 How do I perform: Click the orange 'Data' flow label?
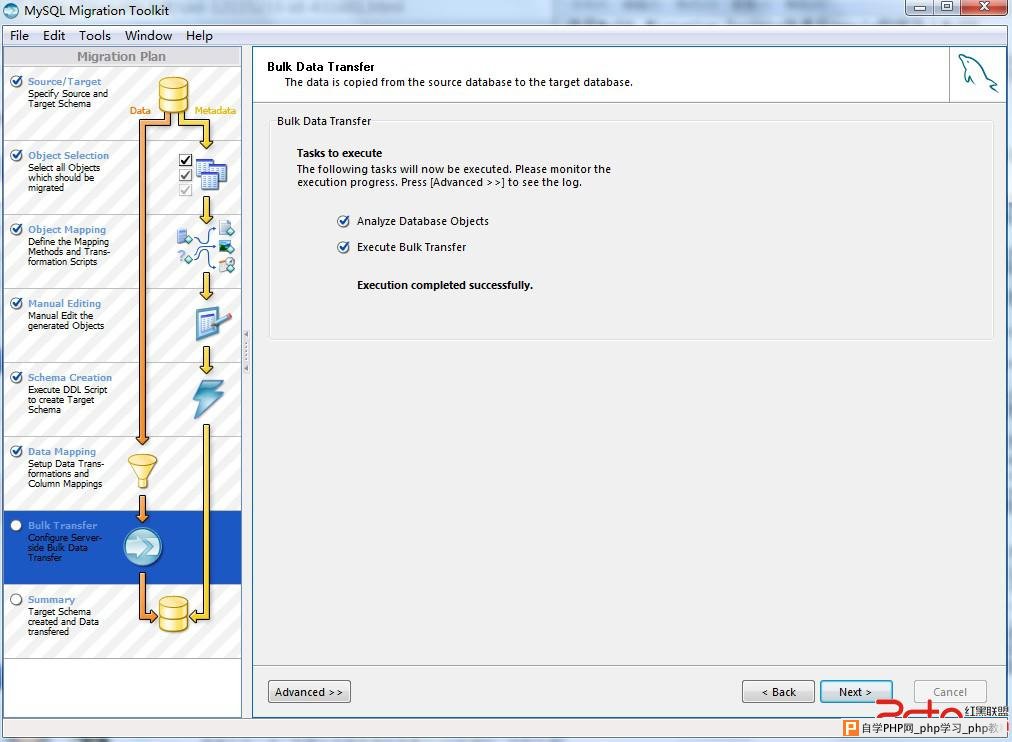(x=140, y=110)
